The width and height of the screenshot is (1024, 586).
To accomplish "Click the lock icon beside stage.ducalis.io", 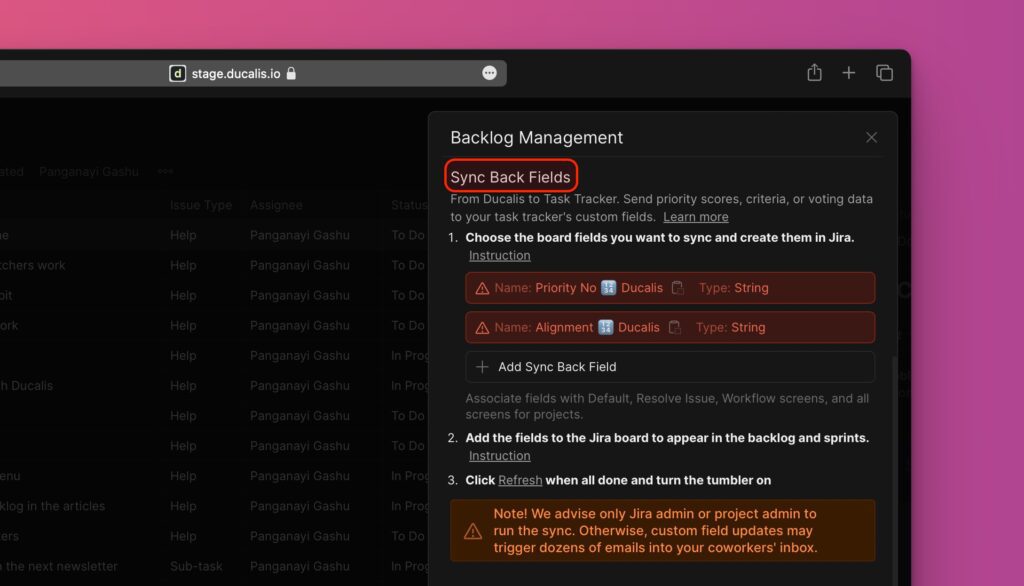I will tap(291, 73).
